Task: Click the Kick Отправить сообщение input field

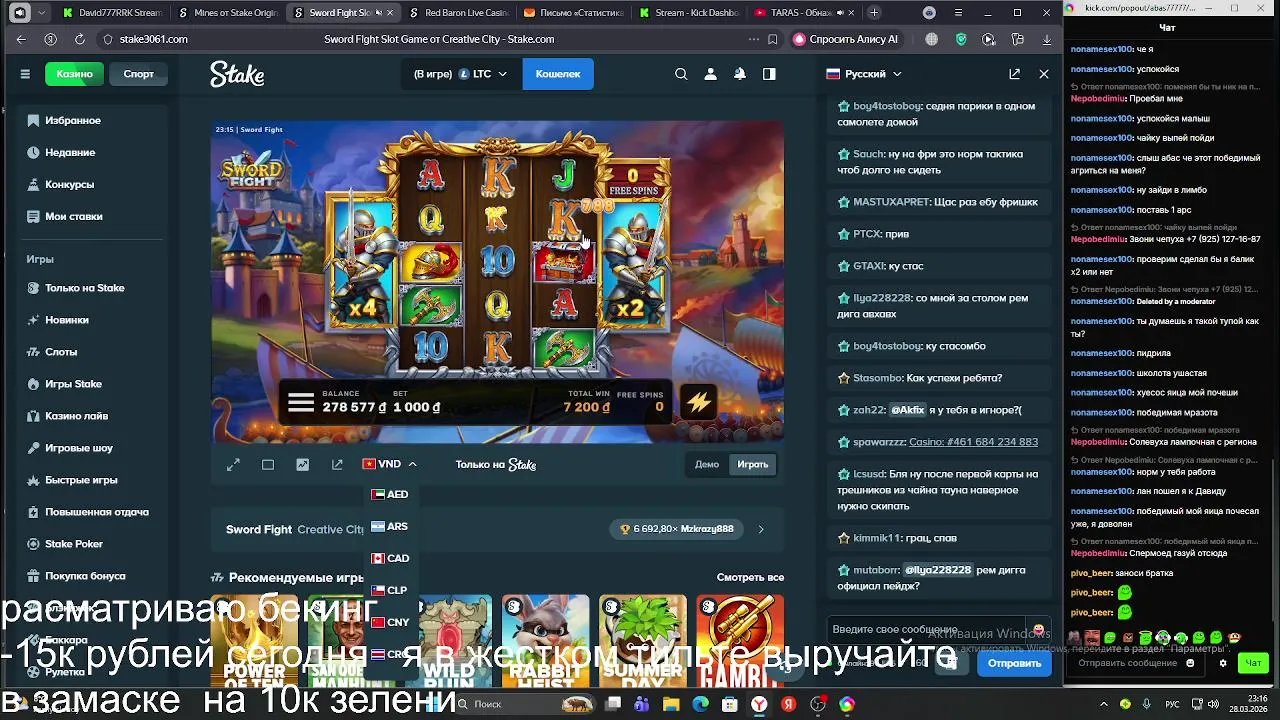Action: tap(1137, 663)
